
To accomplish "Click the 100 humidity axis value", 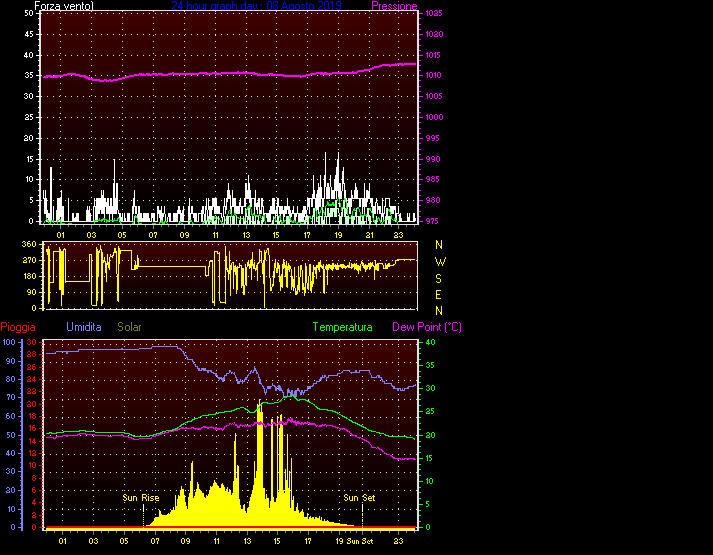I will point(9,342).
